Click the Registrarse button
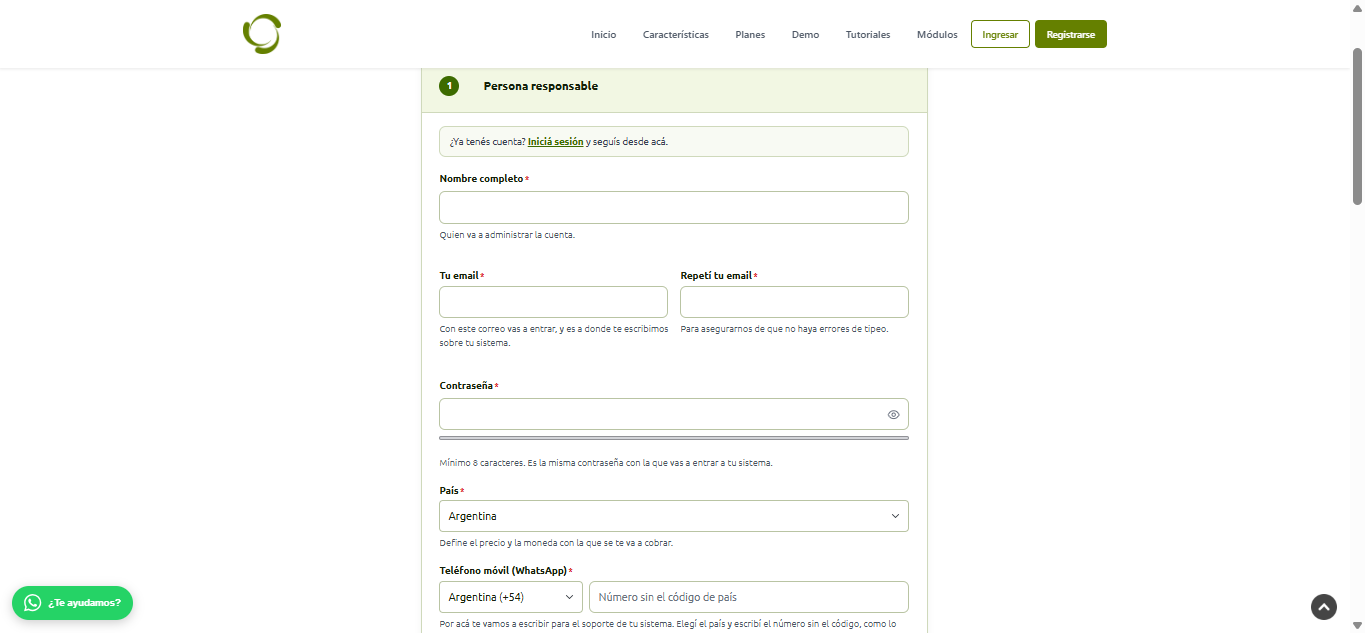1365x633 pixels. coord(1071,34)
